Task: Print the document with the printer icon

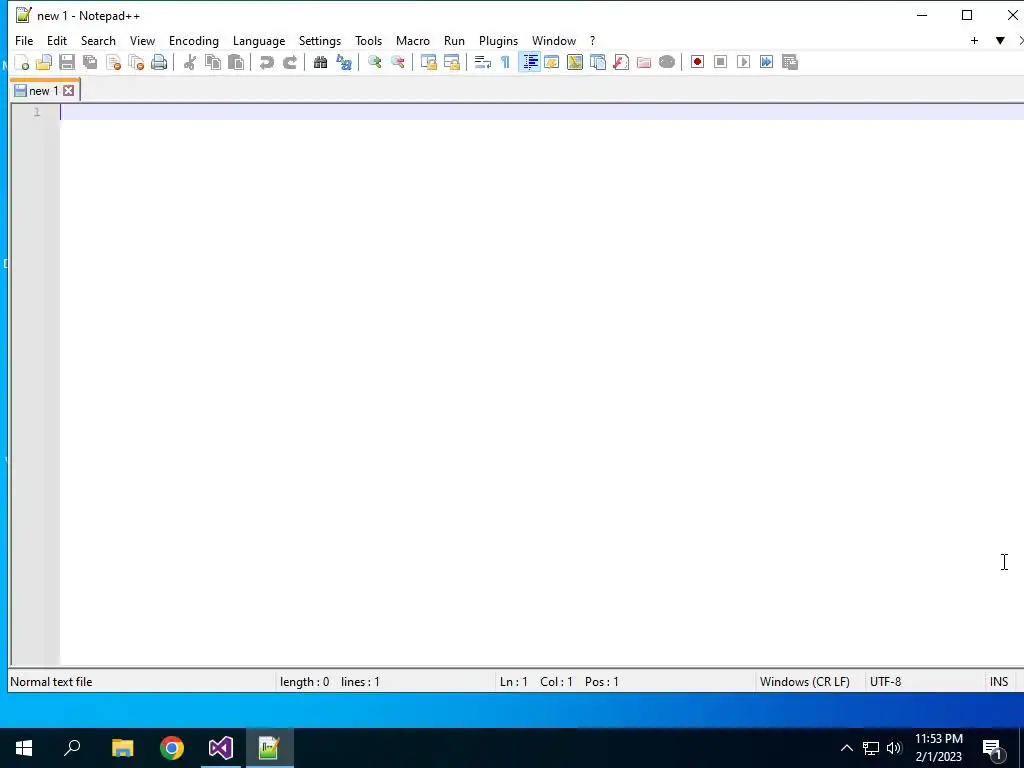Action: pyautogui.click(x=159, y=62)
